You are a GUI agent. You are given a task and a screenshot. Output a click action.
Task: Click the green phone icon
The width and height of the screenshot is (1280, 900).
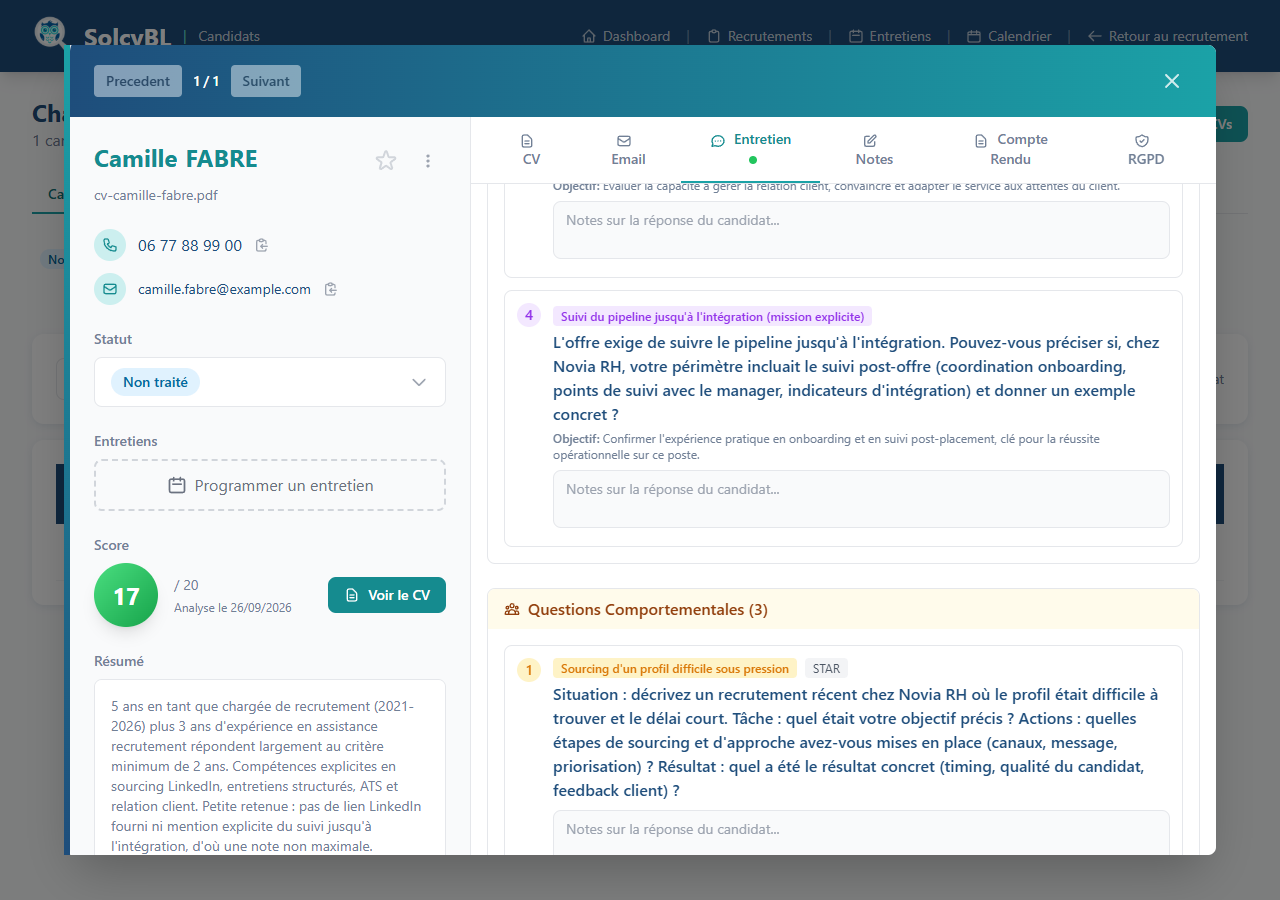click(110, 245)
